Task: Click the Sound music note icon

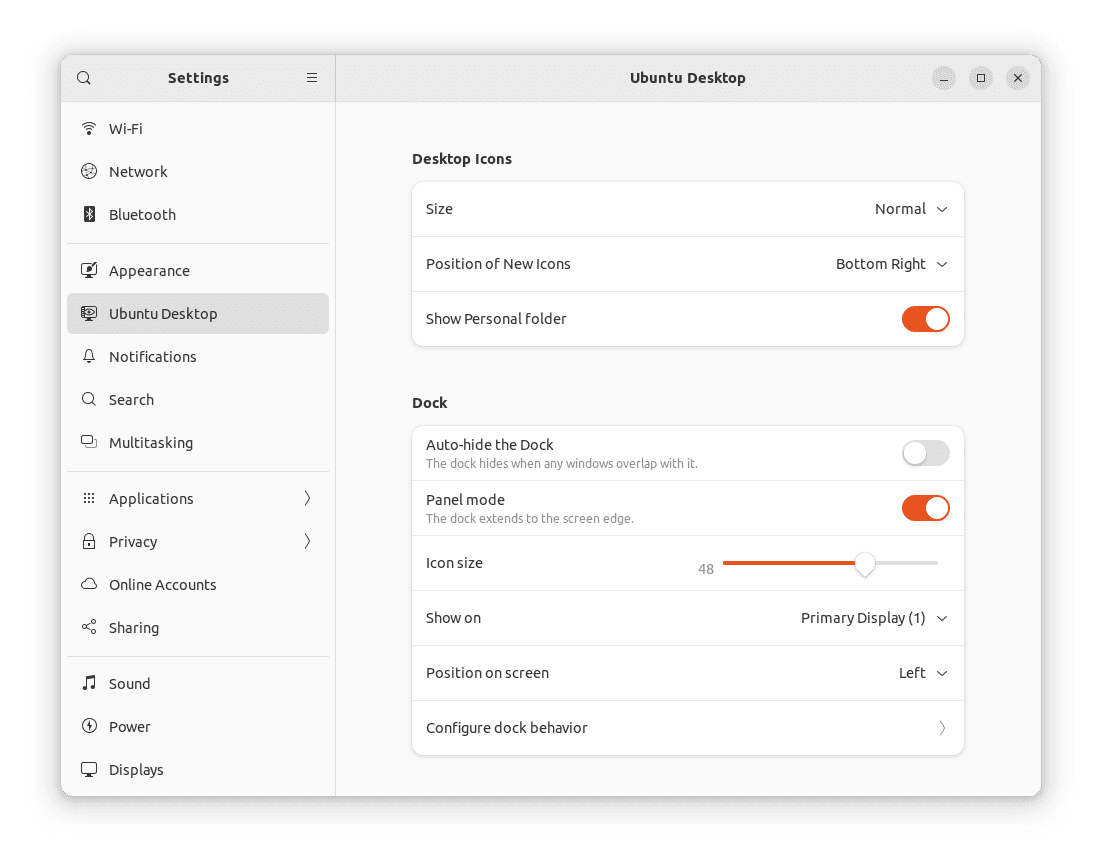Action: 89,683
